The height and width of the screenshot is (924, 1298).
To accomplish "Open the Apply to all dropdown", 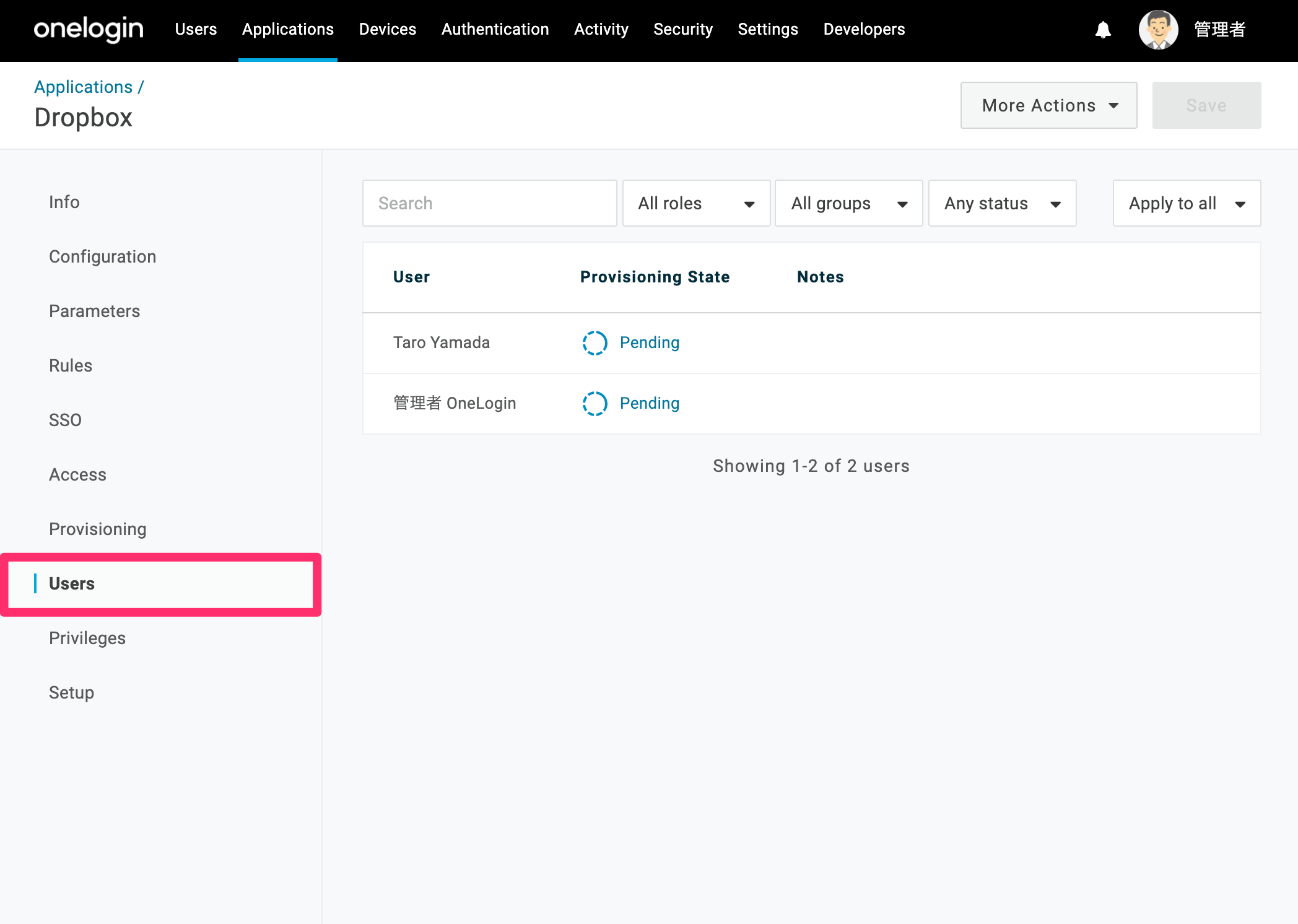I will coord(1187,203).
